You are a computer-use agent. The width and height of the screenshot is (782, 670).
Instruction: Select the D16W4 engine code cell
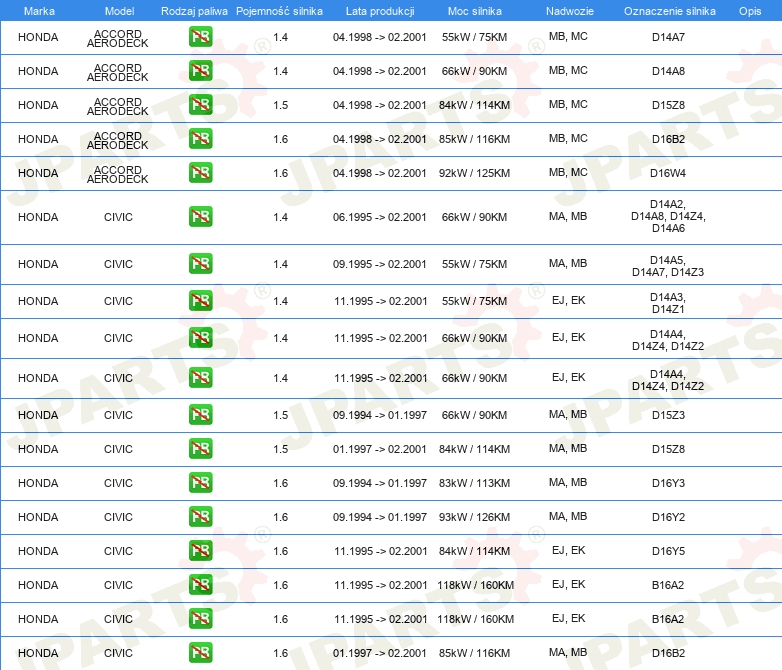[x=668, y=173]
